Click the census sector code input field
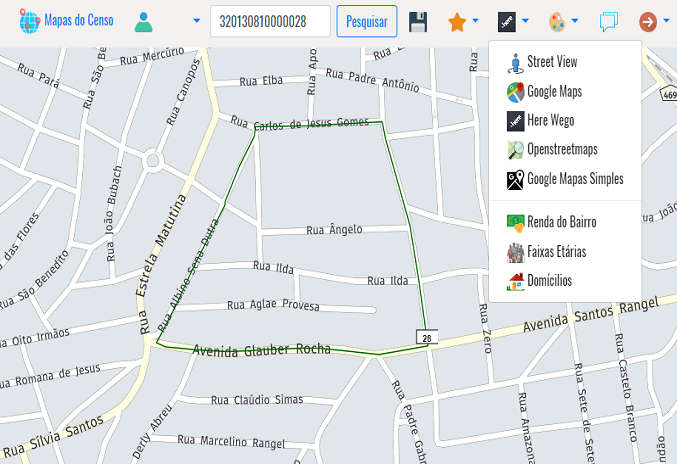The width and height of the screenshot is (677, 464). tap(270, 21)
